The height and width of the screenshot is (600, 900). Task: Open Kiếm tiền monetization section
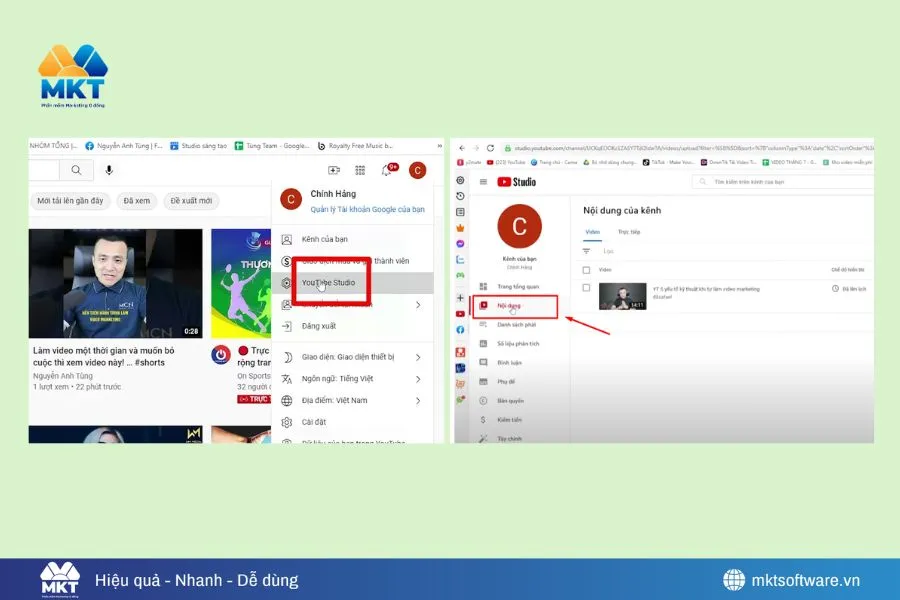point(510,419)
